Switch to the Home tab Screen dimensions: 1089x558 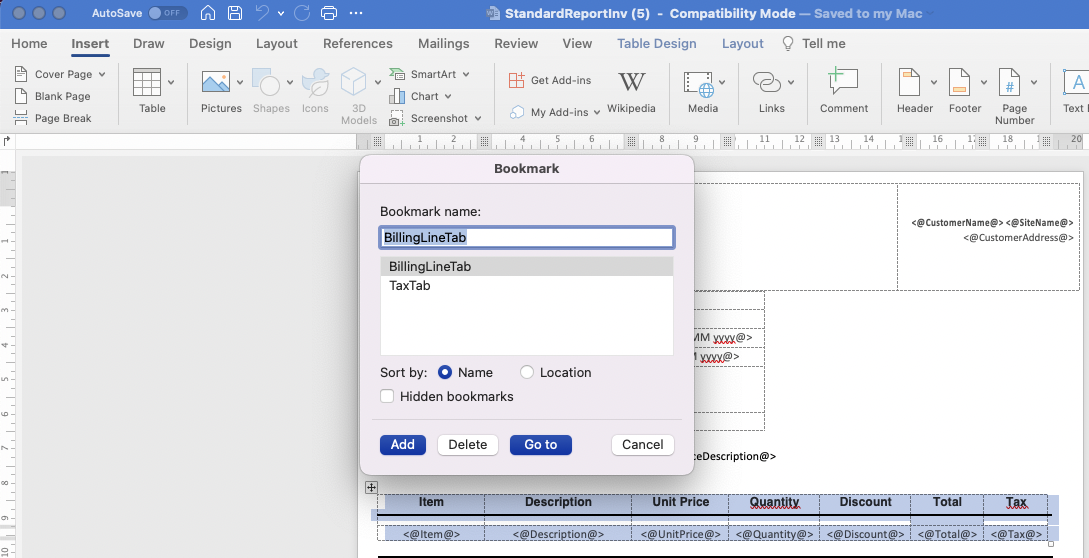click(x=29, y=43)
